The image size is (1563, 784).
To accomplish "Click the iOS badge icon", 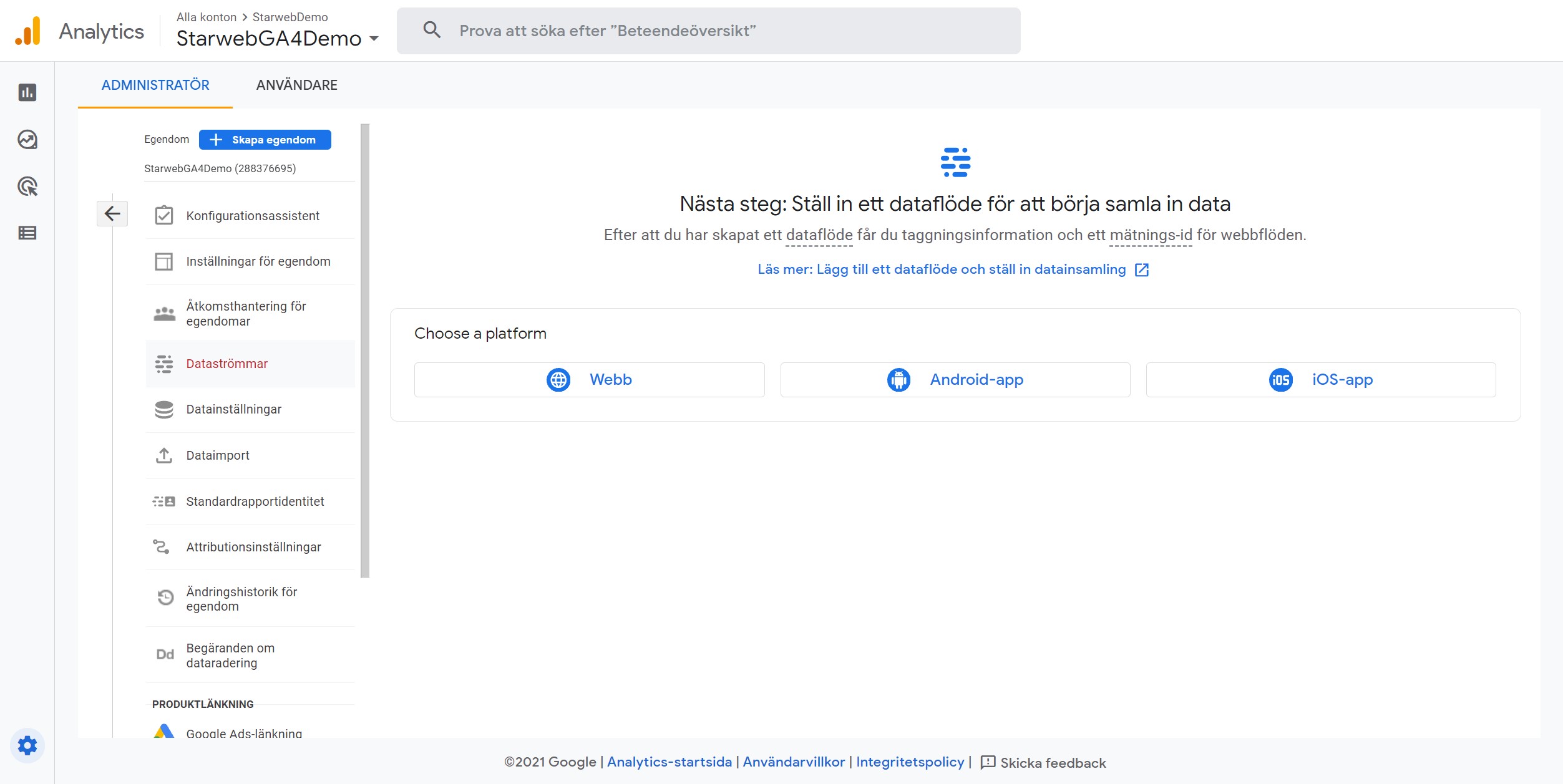I will pos(1281,380).
